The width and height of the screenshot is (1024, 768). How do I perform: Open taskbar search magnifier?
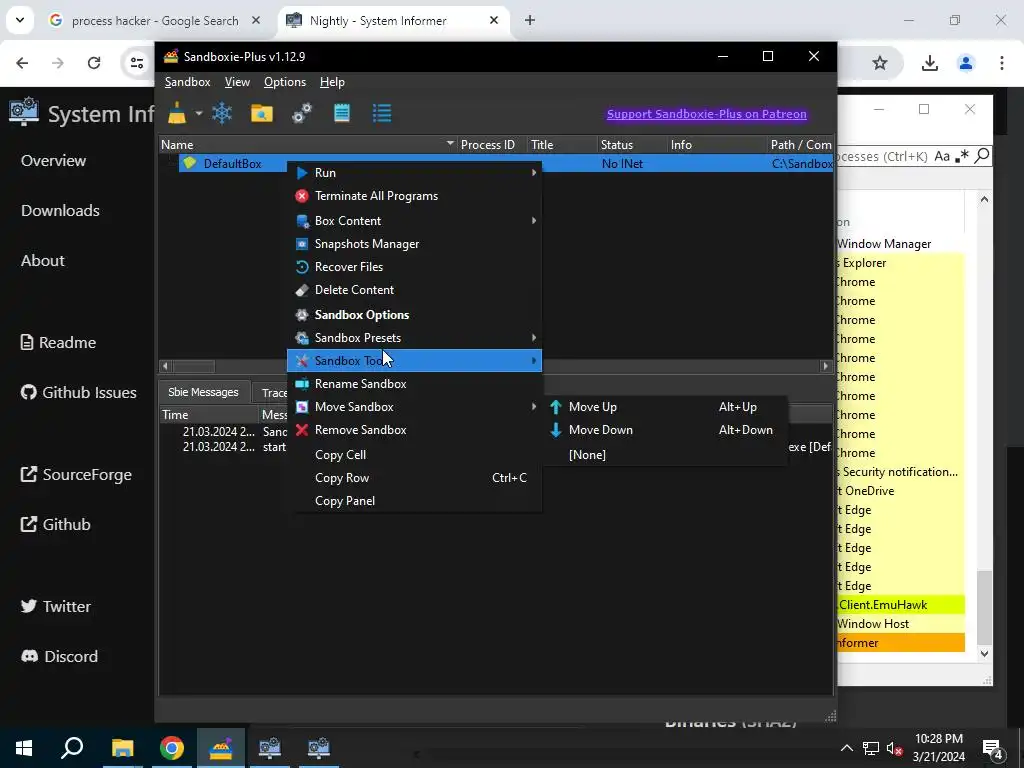(x=72, y=748)
